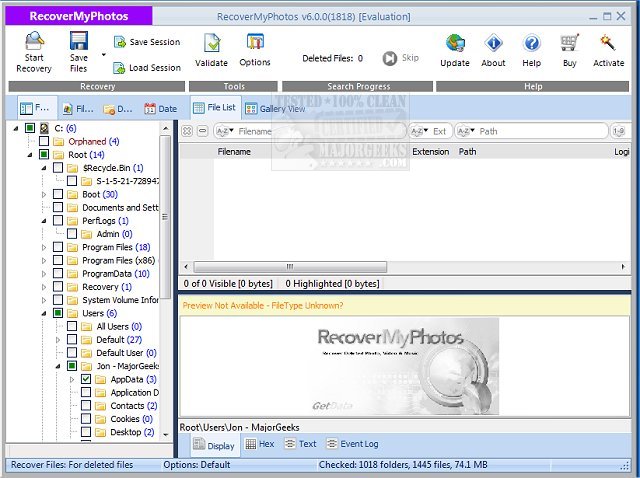Sort by the Path column header
Viewport: 640px width, 478px height.
click(x=467, y=152)
